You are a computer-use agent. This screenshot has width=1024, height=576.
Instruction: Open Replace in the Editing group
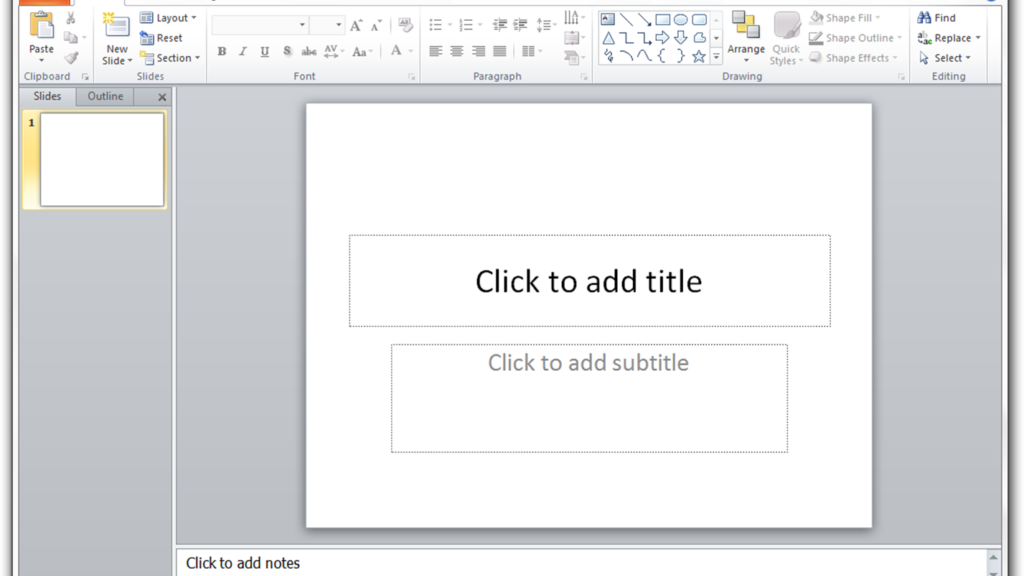click(x=947, y=37)
